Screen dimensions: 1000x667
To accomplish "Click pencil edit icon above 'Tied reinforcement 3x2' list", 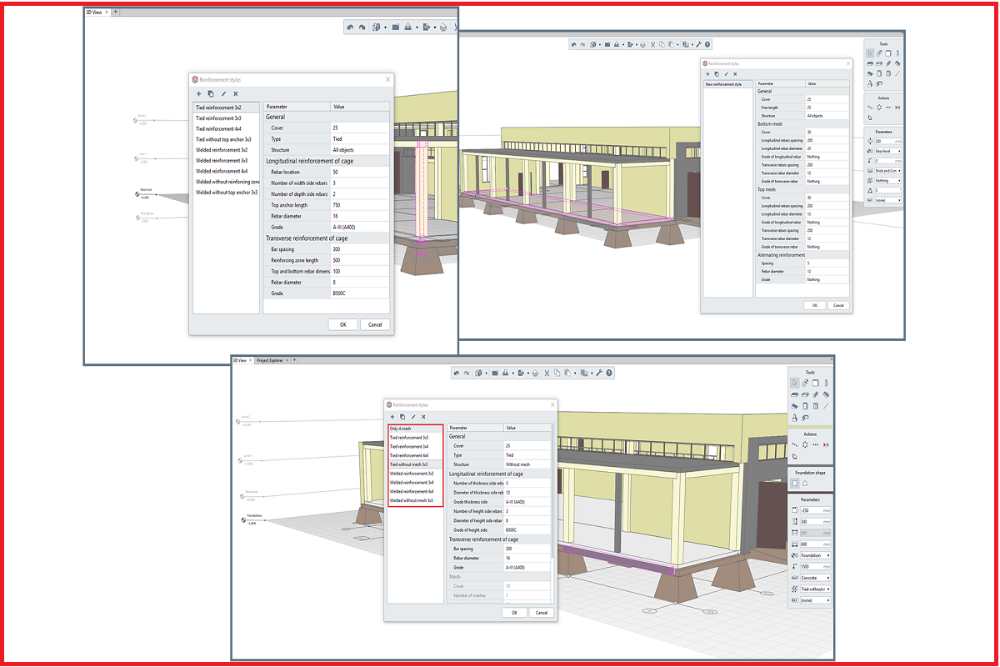I will (223, 93).
